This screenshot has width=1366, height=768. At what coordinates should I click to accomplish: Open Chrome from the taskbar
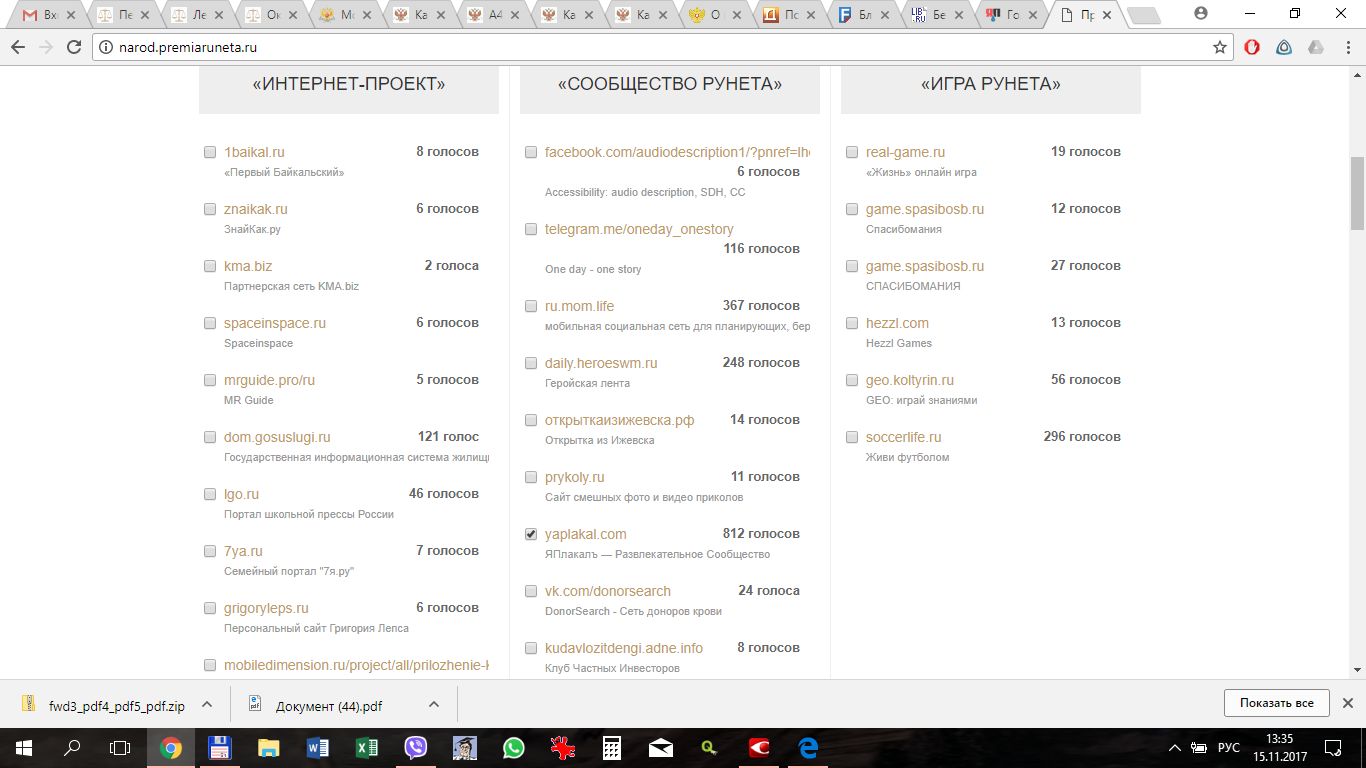click(x=171, y=748)
